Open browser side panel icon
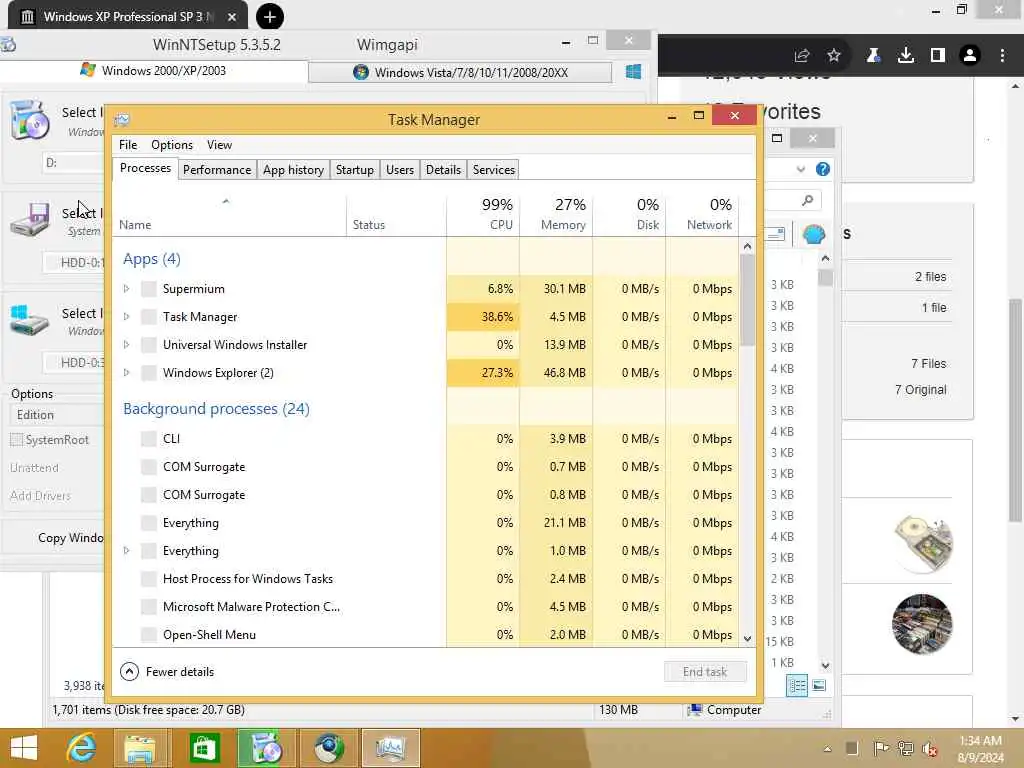The width and height of the screenshot is (1024, 768). 938,56
